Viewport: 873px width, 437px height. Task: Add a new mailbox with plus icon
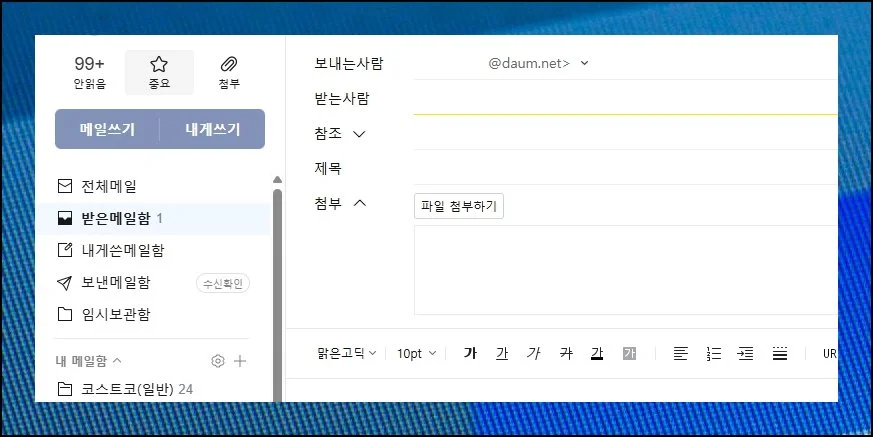[x=240, y=361]
